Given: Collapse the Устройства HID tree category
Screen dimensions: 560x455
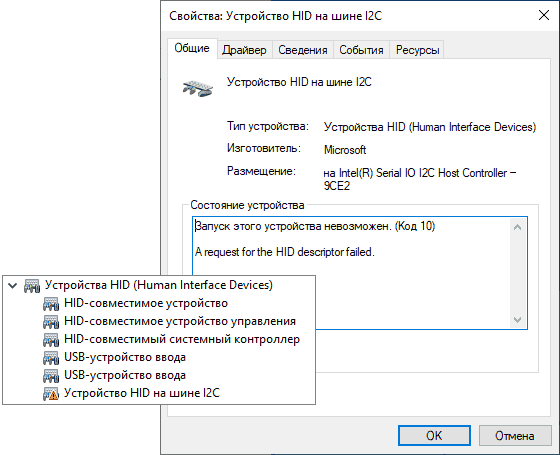Looking at the screenshot, I should [13, 285].
